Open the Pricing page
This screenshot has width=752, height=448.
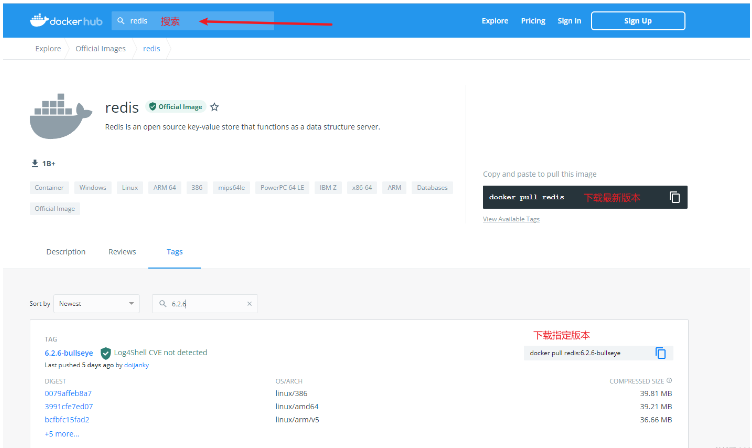(533, 21)
